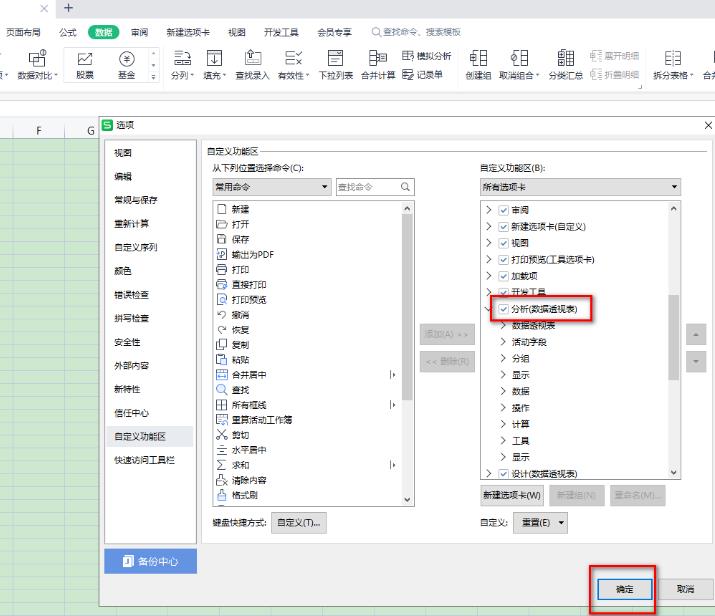Click the move-down arrow button
715x616 pixels.
click(696, 362)
